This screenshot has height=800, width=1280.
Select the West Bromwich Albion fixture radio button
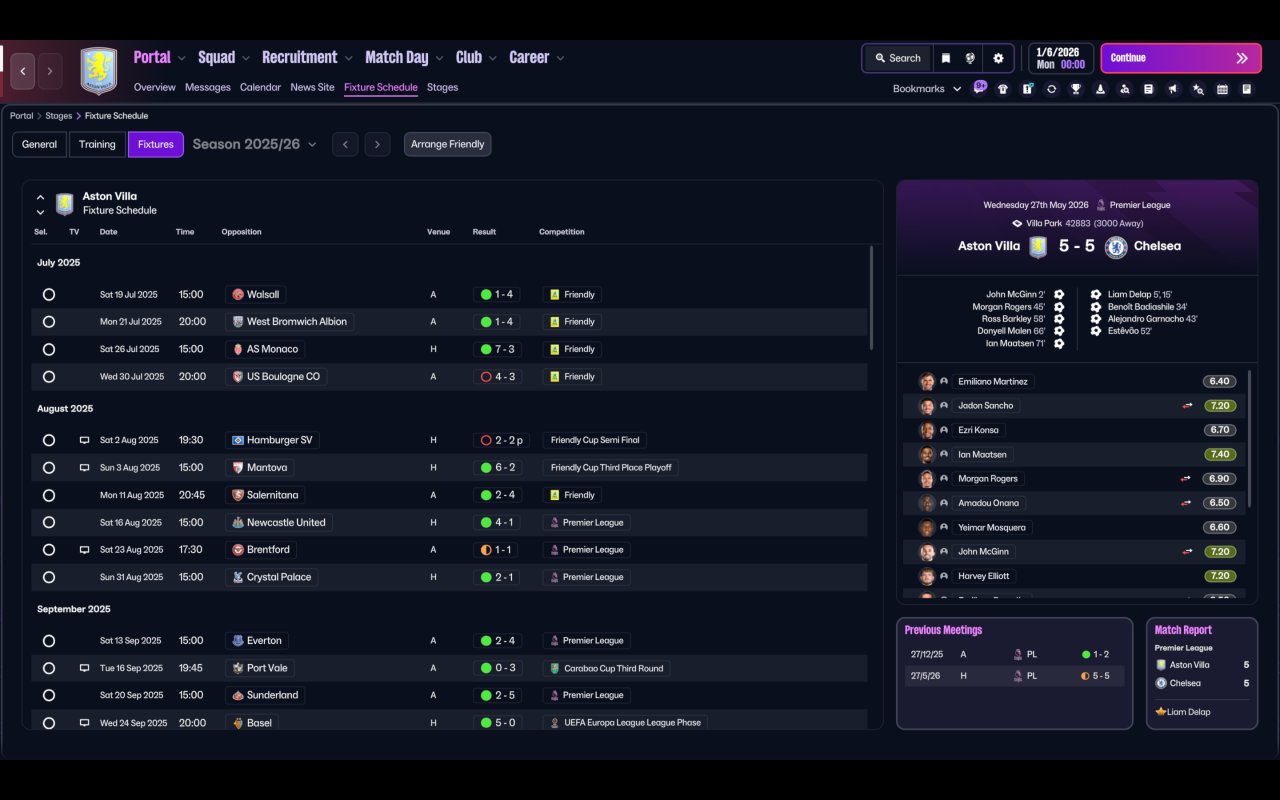49,322
